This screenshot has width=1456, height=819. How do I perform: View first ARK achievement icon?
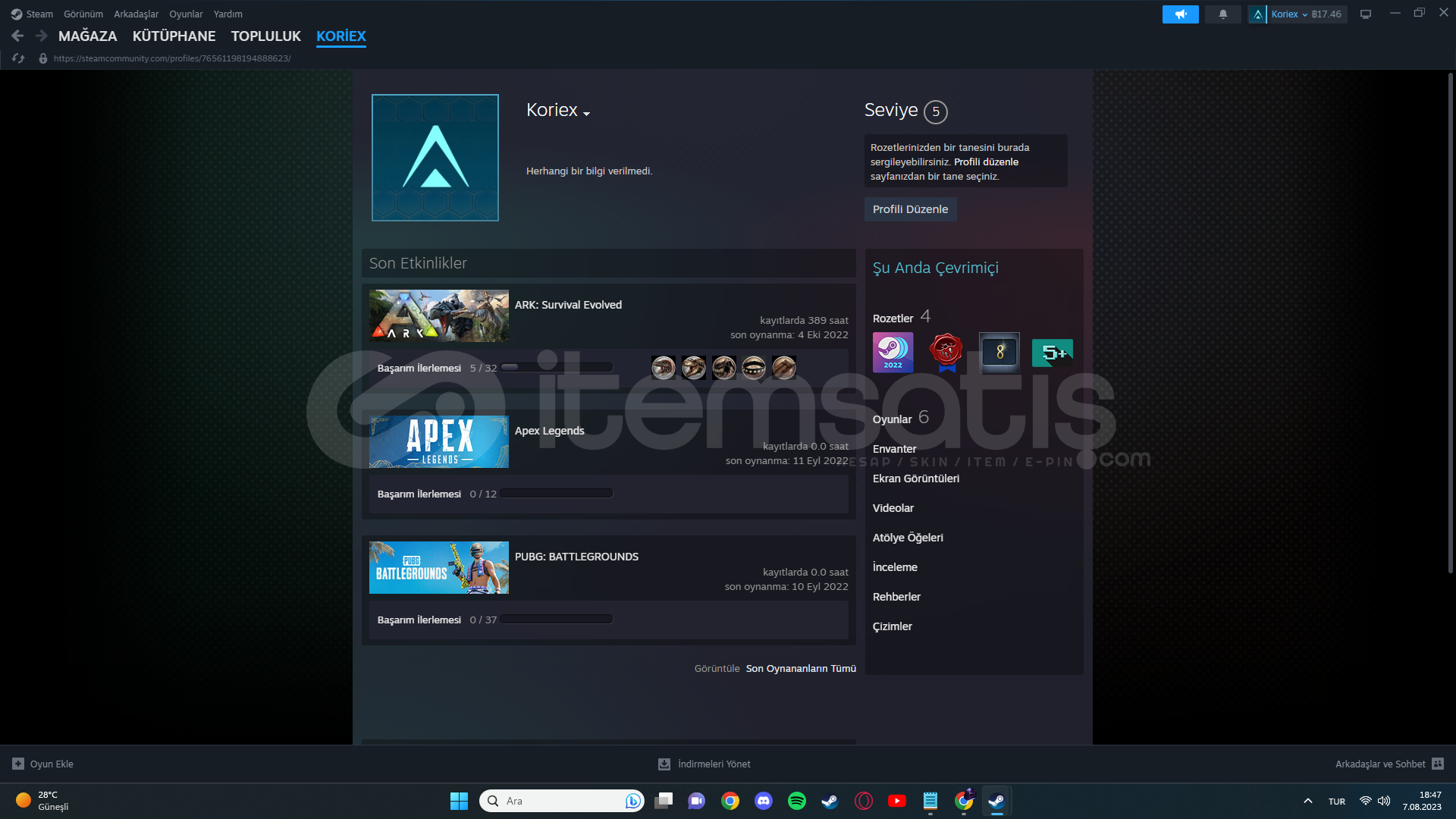click(x=664, y=368)
